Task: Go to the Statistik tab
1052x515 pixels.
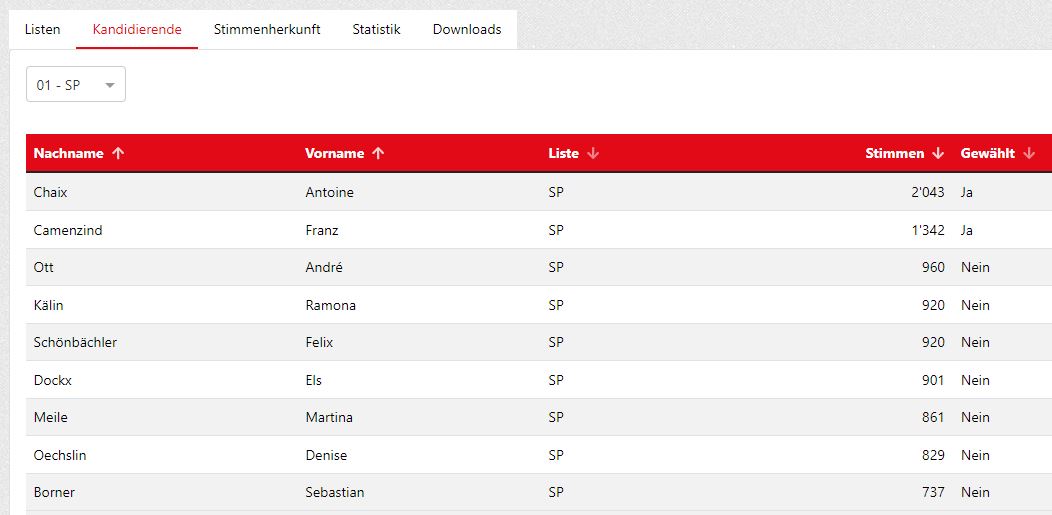Action: point(376,30)
